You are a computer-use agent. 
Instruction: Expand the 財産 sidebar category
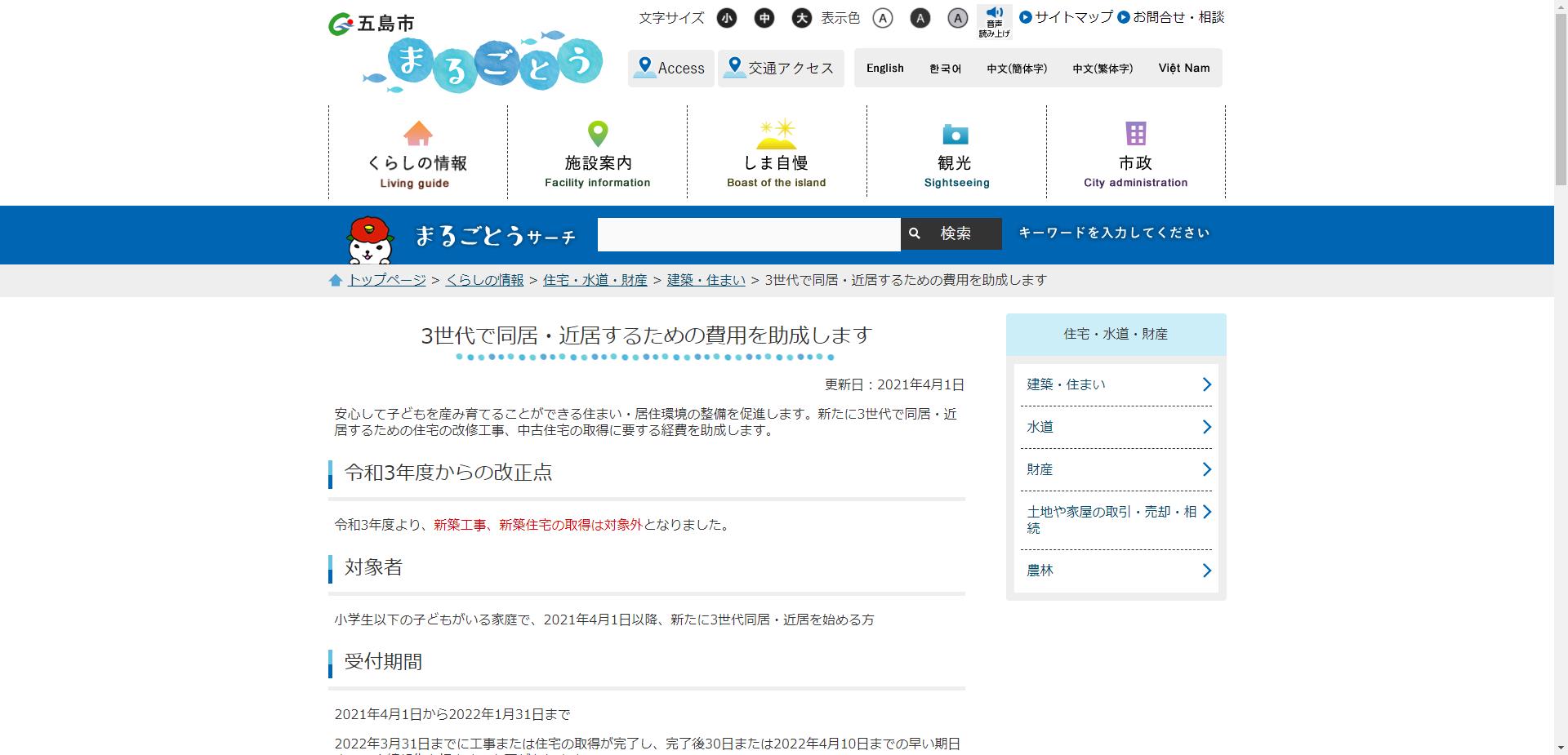pos(1116,469)
